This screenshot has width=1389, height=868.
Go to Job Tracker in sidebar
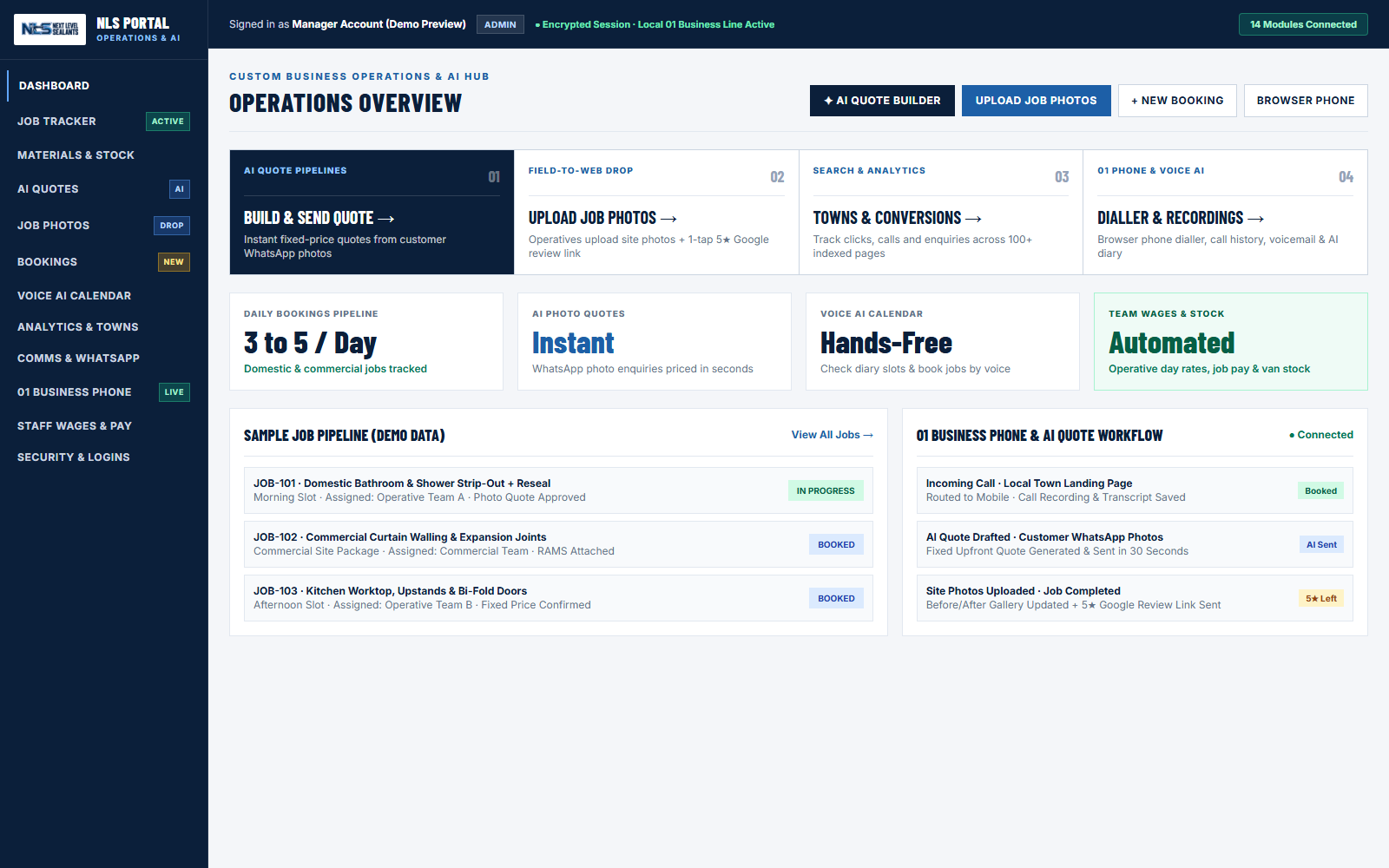click(104, 122)
